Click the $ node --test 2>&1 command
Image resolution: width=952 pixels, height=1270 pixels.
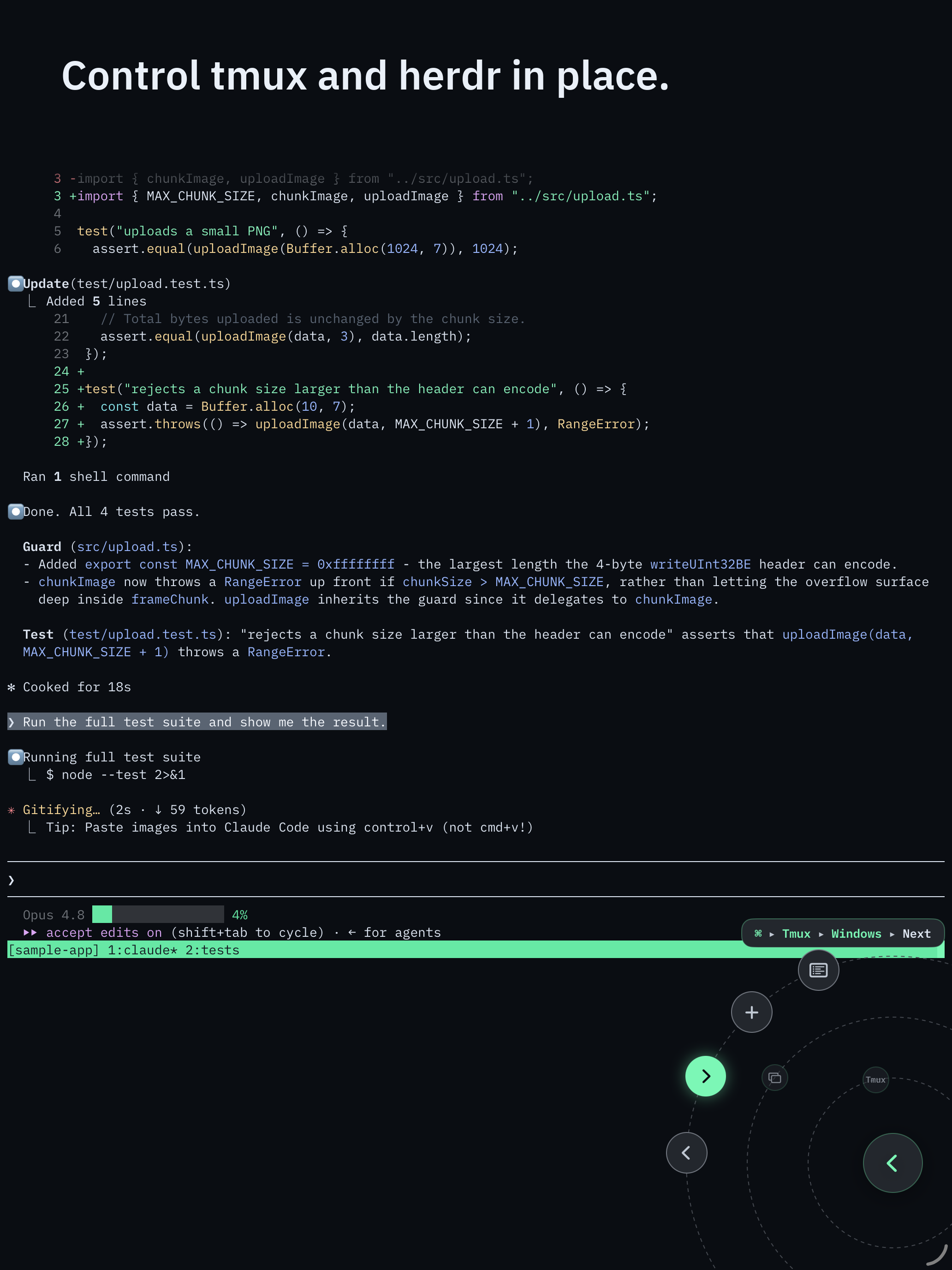pos(115,774)
